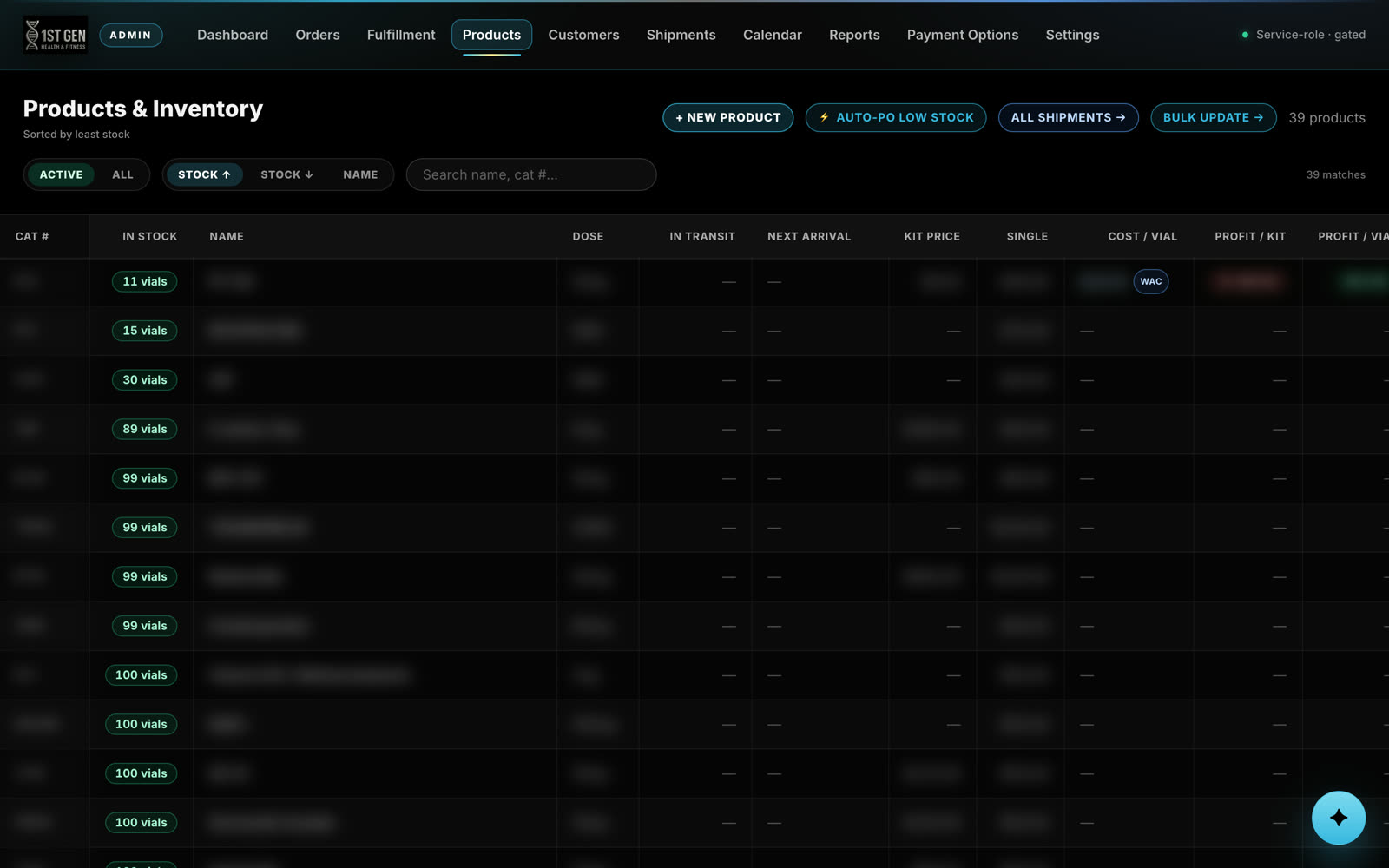
Task: Filter to Active products
Action: [62, 174]
